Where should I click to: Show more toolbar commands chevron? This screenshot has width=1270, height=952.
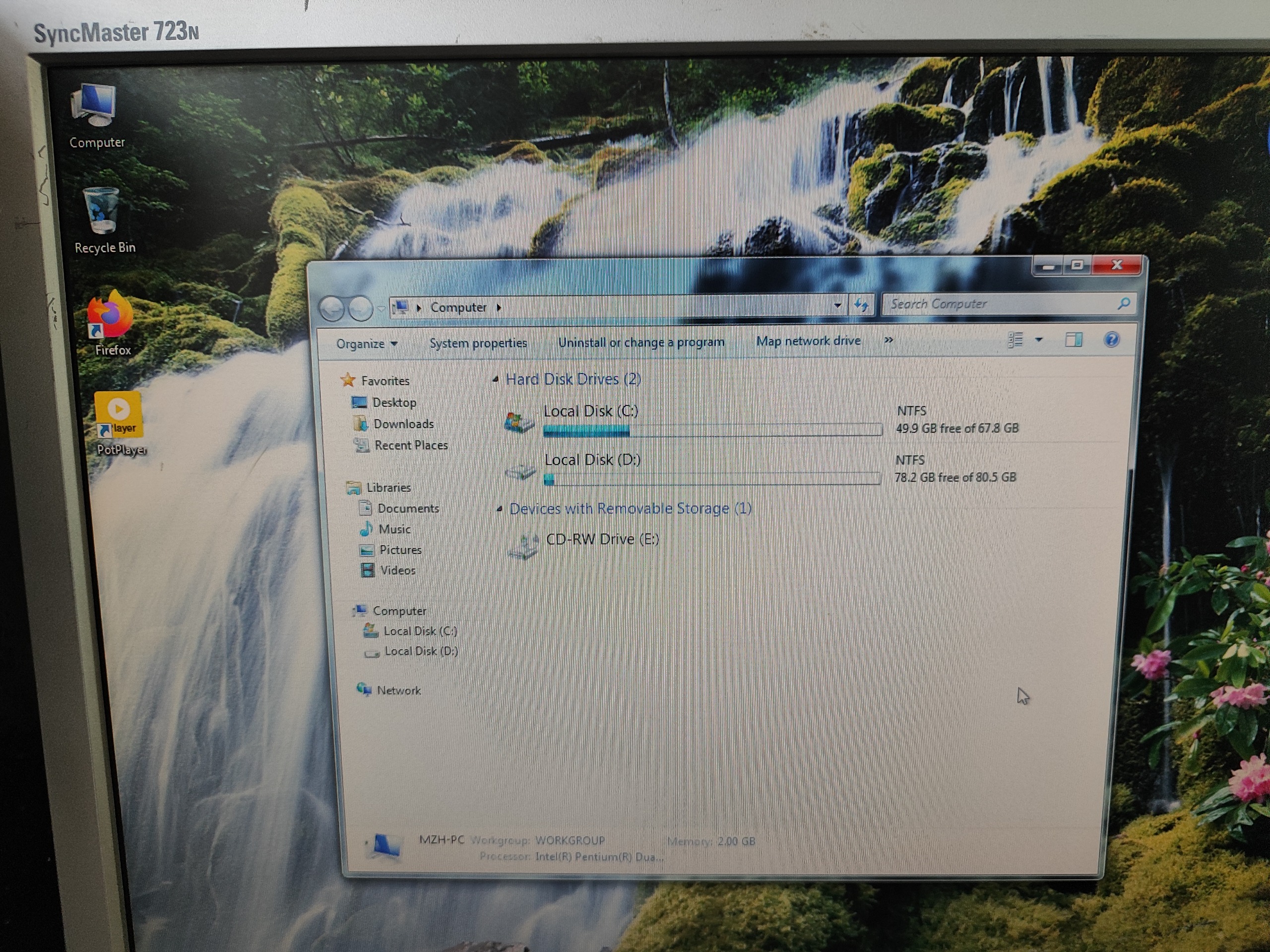coord(888,340)
